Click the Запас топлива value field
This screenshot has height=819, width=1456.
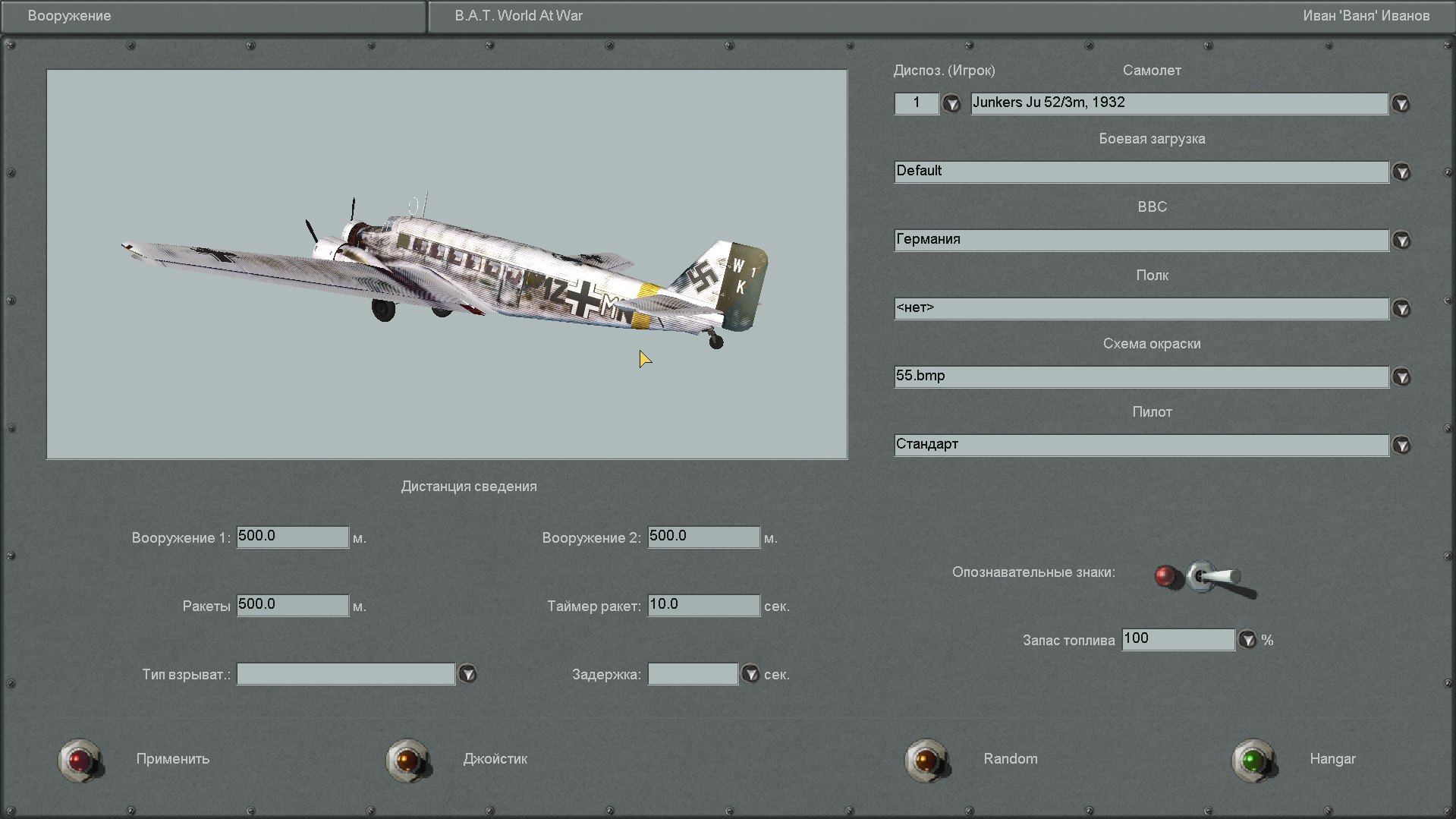[x=1178, y=639]
